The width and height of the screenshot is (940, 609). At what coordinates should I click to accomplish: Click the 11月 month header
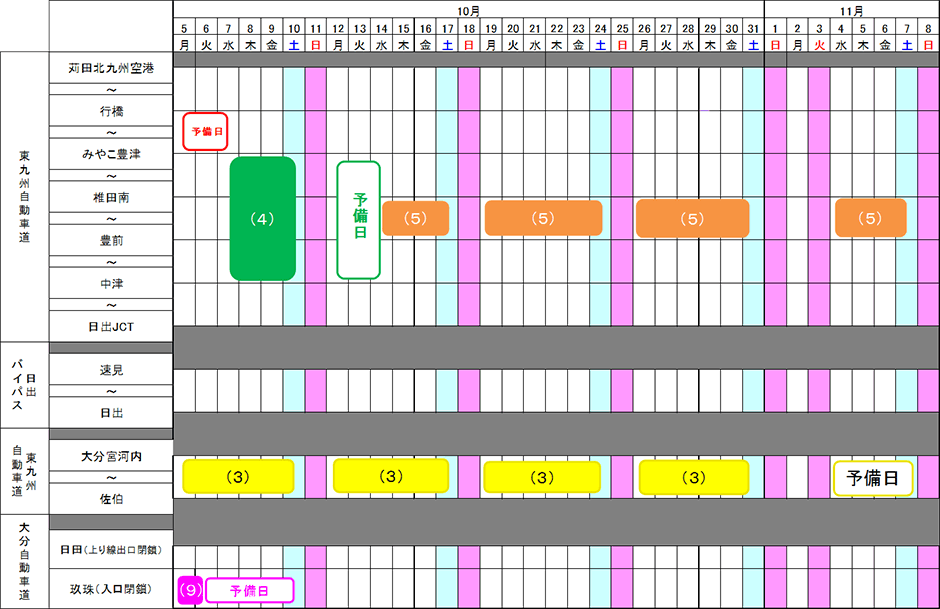(851, 11)
